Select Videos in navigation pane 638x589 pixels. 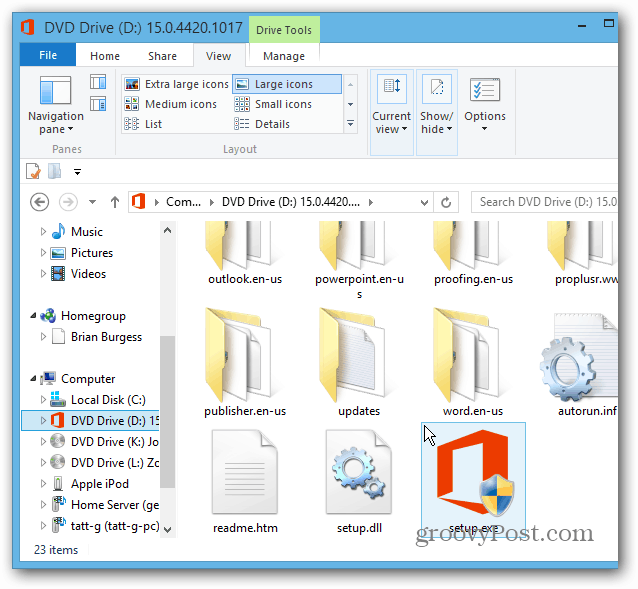[79, 274]
